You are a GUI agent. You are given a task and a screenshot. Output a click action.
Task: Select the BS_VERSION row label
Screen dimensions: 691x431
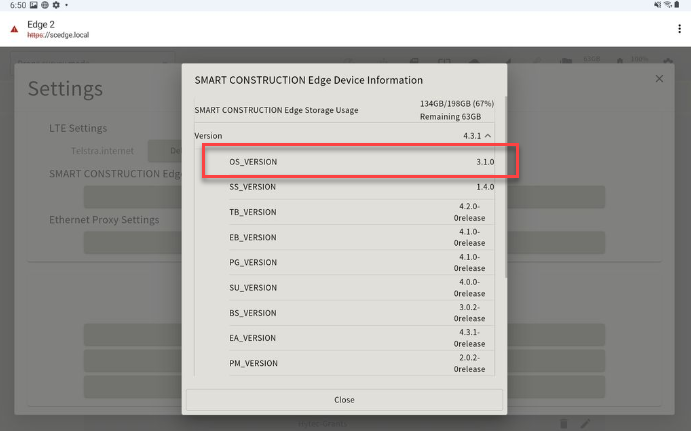click(x=253, y=313)
